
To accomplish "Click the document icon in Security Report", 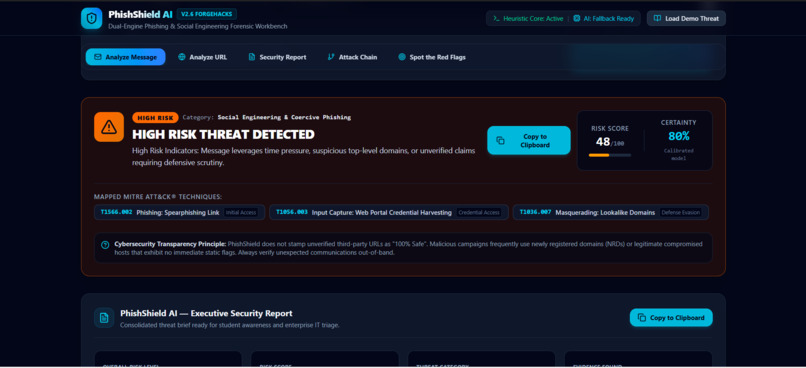I will [252, 57].
